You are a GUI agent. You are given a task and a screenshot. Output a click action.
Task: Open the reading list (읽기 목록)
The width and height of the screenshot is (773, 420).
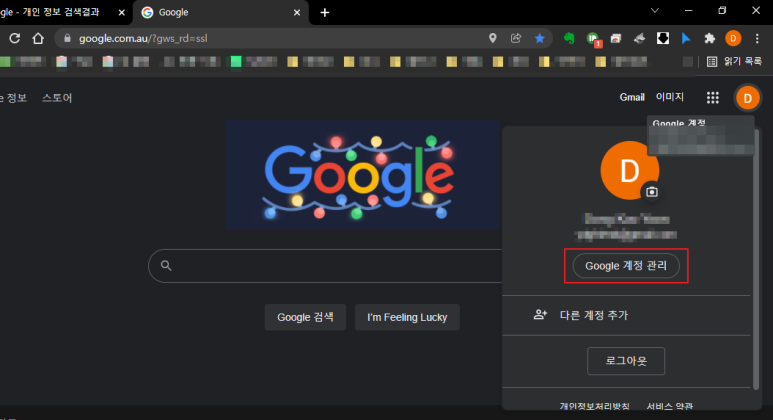click(735, 61)
